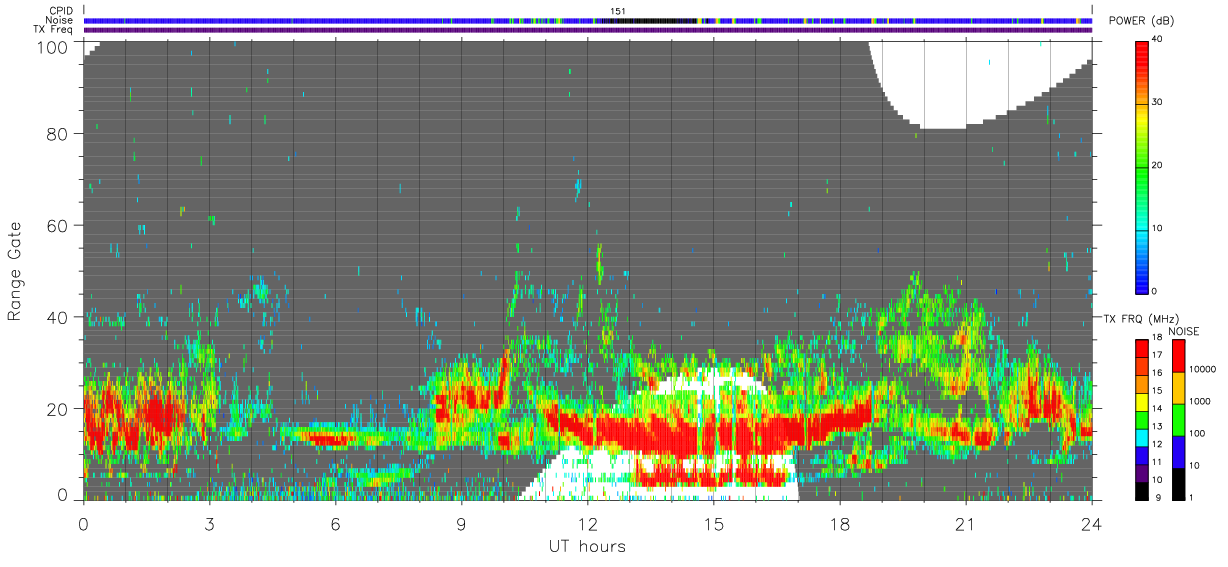Pick the cyan swatch in TX FRQ legend
This screenshot has height=567, width=1228.
pos(1142,437)
